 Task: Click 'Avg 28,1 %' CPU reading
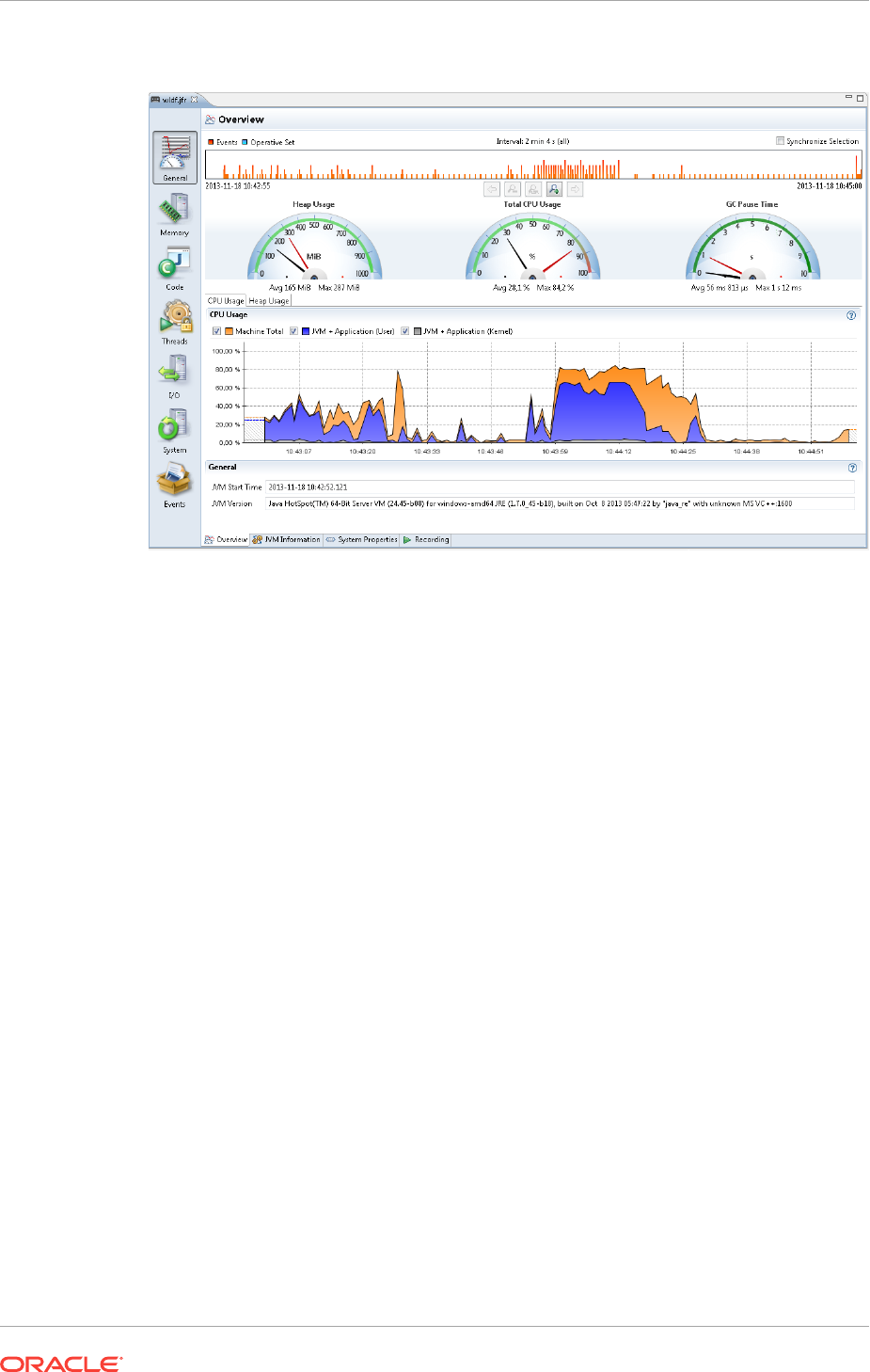(511, 288)
